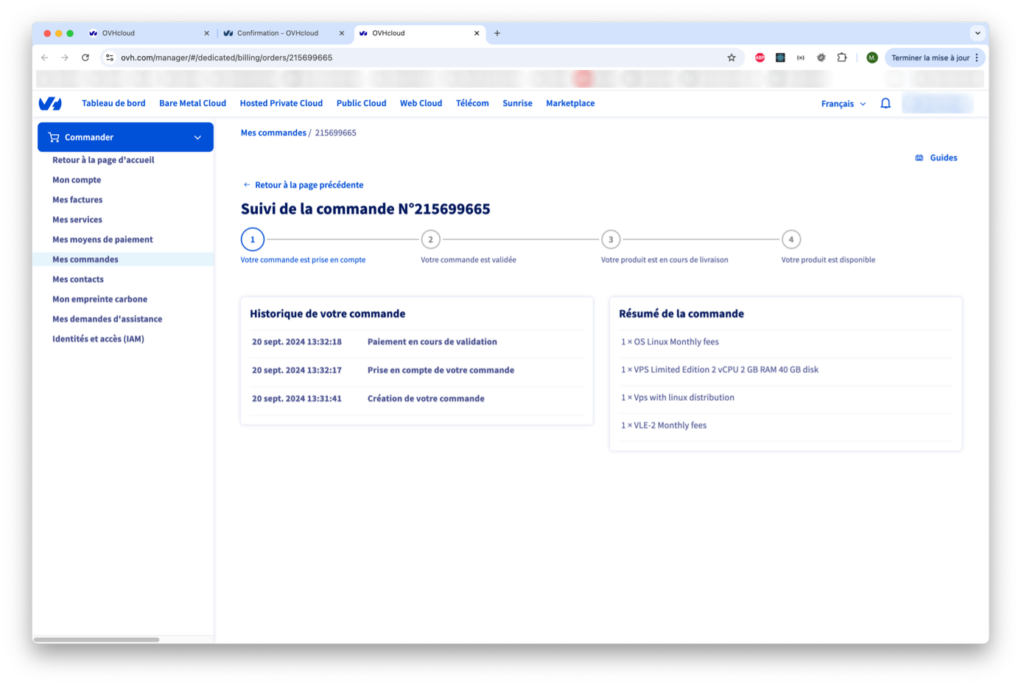Open the tab search chevron in tab bar
1024x689 pixels.
(x=977, y=33)
